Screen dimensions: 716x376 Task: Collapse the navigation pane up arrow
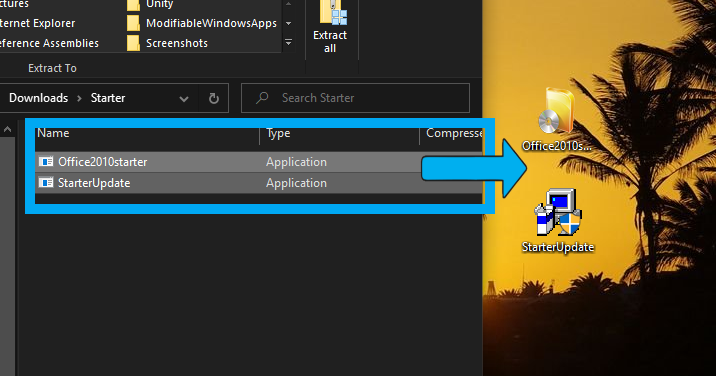[x=7, y=130]
